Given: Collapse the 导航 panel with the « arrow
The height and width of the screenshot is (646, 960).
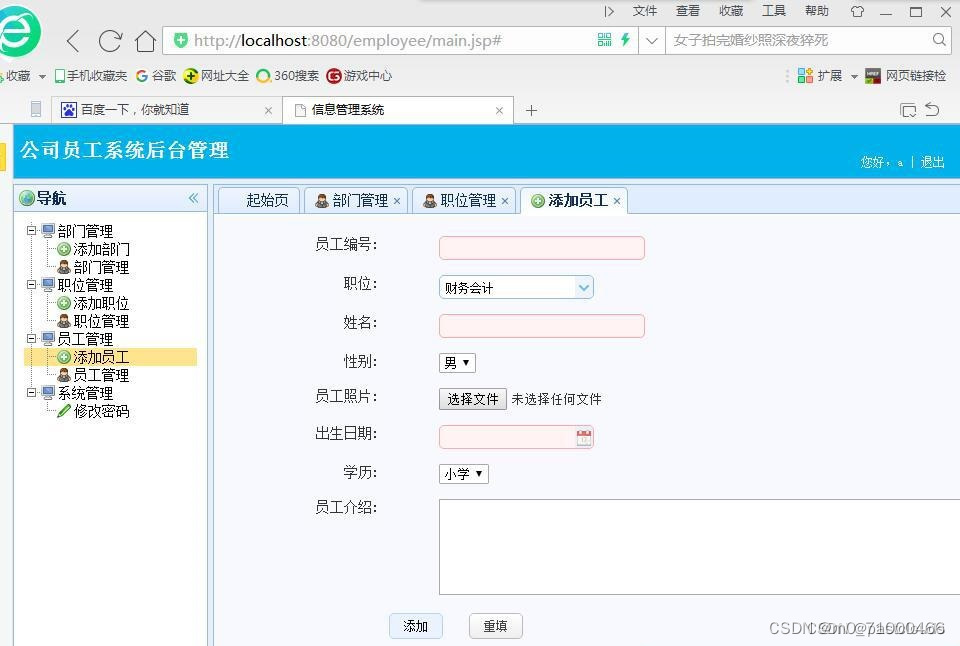Looking at the screenshot, I should (192, 198).
